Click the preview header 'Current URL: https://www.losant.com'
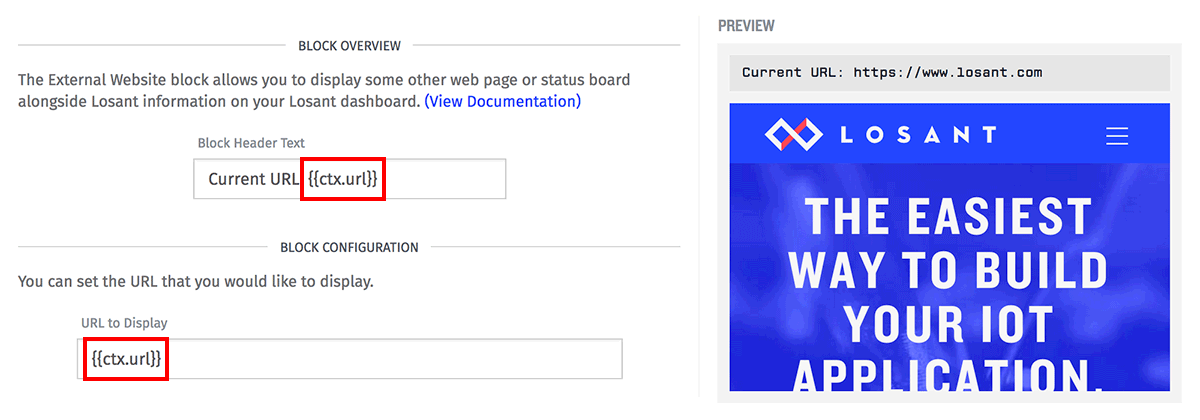The width and height of the screenshot is (1200, 420). (x=892, y=73)
